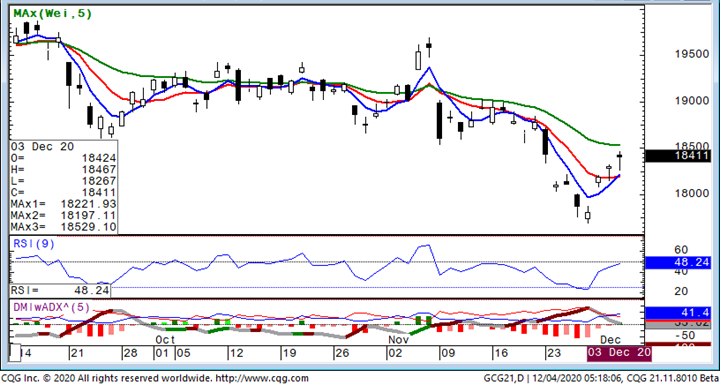Click the Dec month label on time axis
The width and height of the screenshot is (720, 385).
click(x=612, y=340)
